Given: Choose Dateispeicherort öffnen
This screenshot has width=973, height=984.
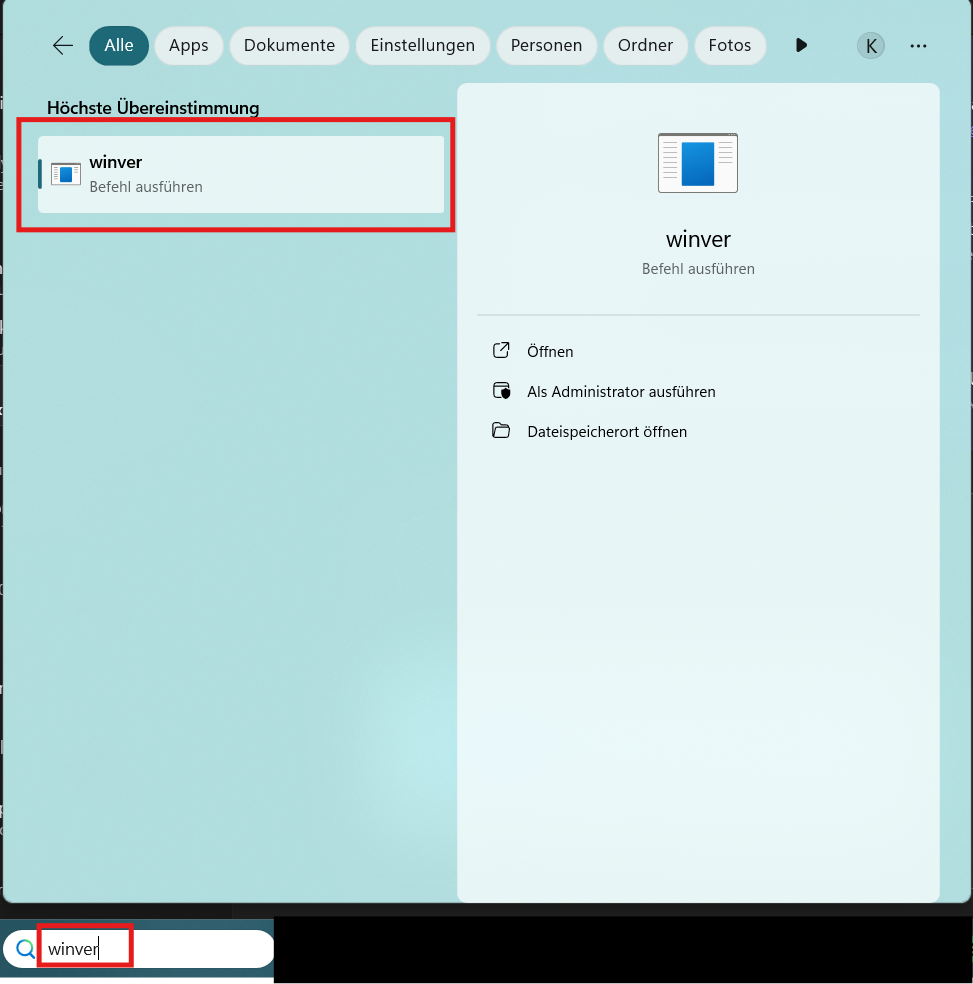Looking at the screenshot, I should pyautogui.click(x=606, y=432).
